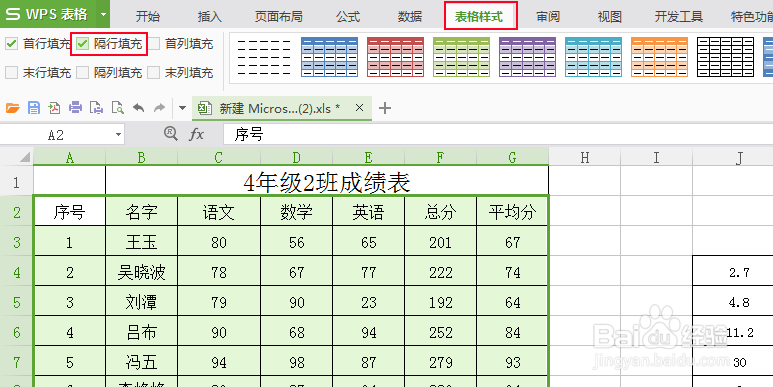Save the workbook using the floppy disk icon

pyautogui.click(x=34, y=108)
